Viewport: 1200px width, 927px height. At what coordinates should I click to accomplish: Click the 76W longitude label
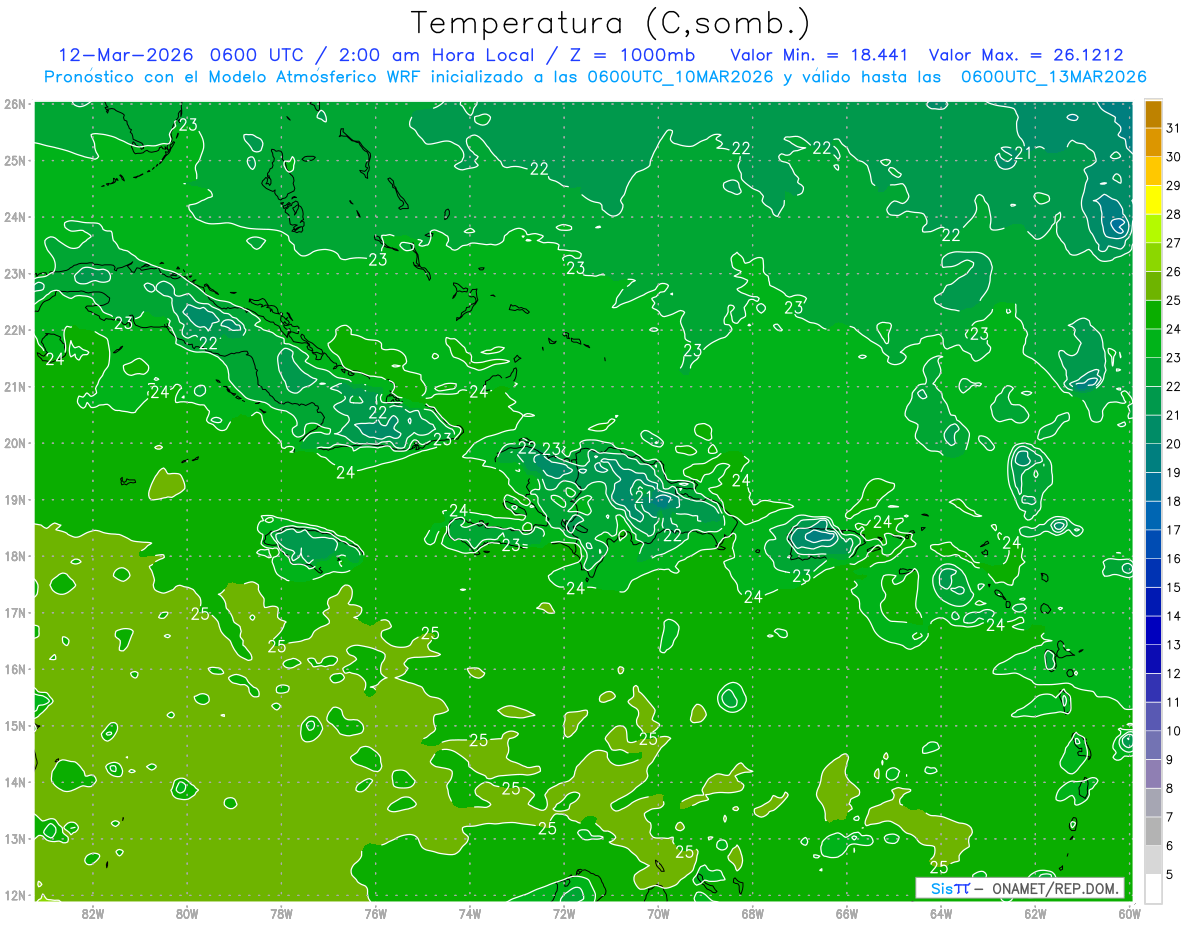click(375, 913)
